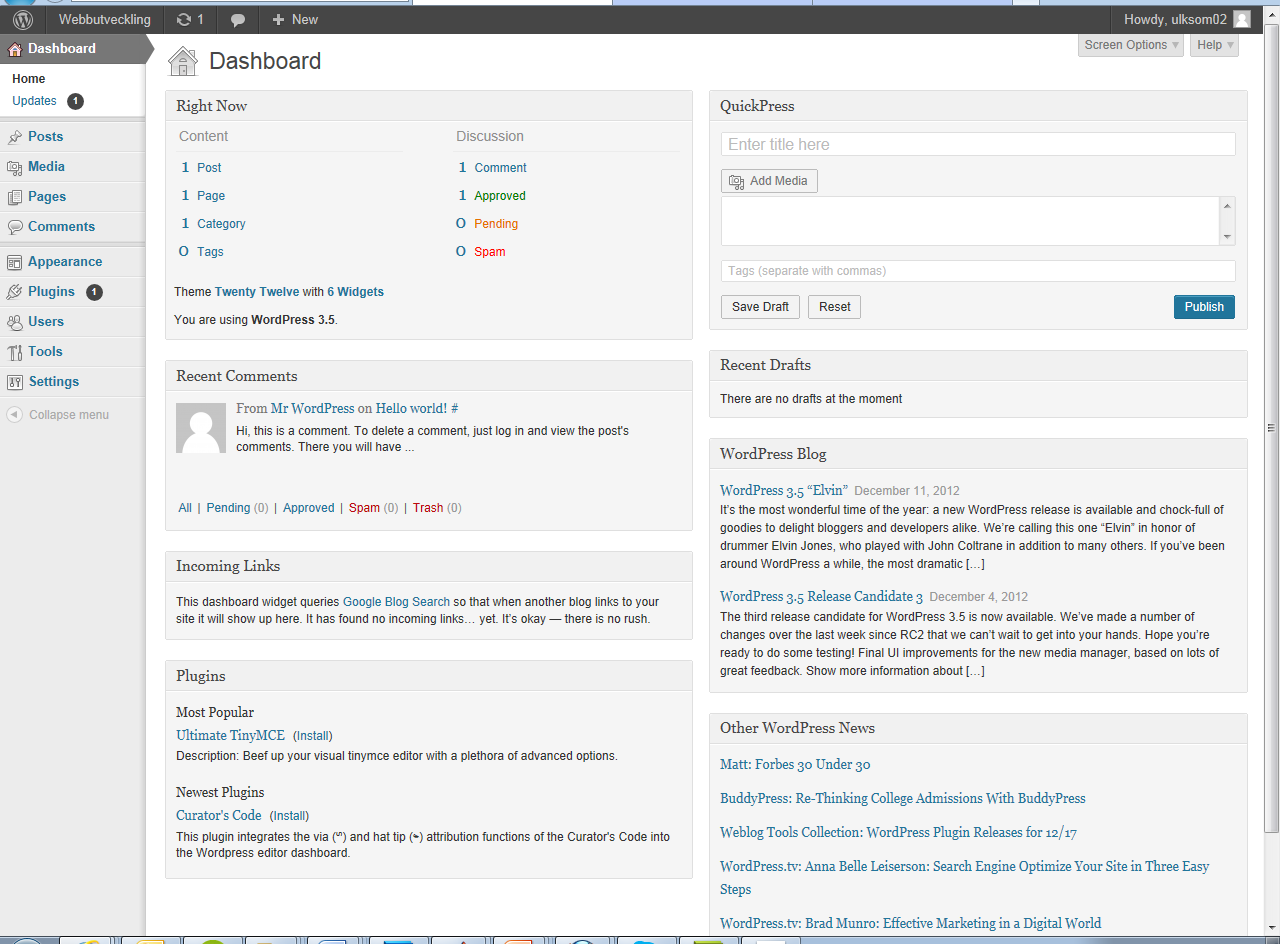Click the Tags input field
This screenshot has width=1280, height=944.
(978, 271)
